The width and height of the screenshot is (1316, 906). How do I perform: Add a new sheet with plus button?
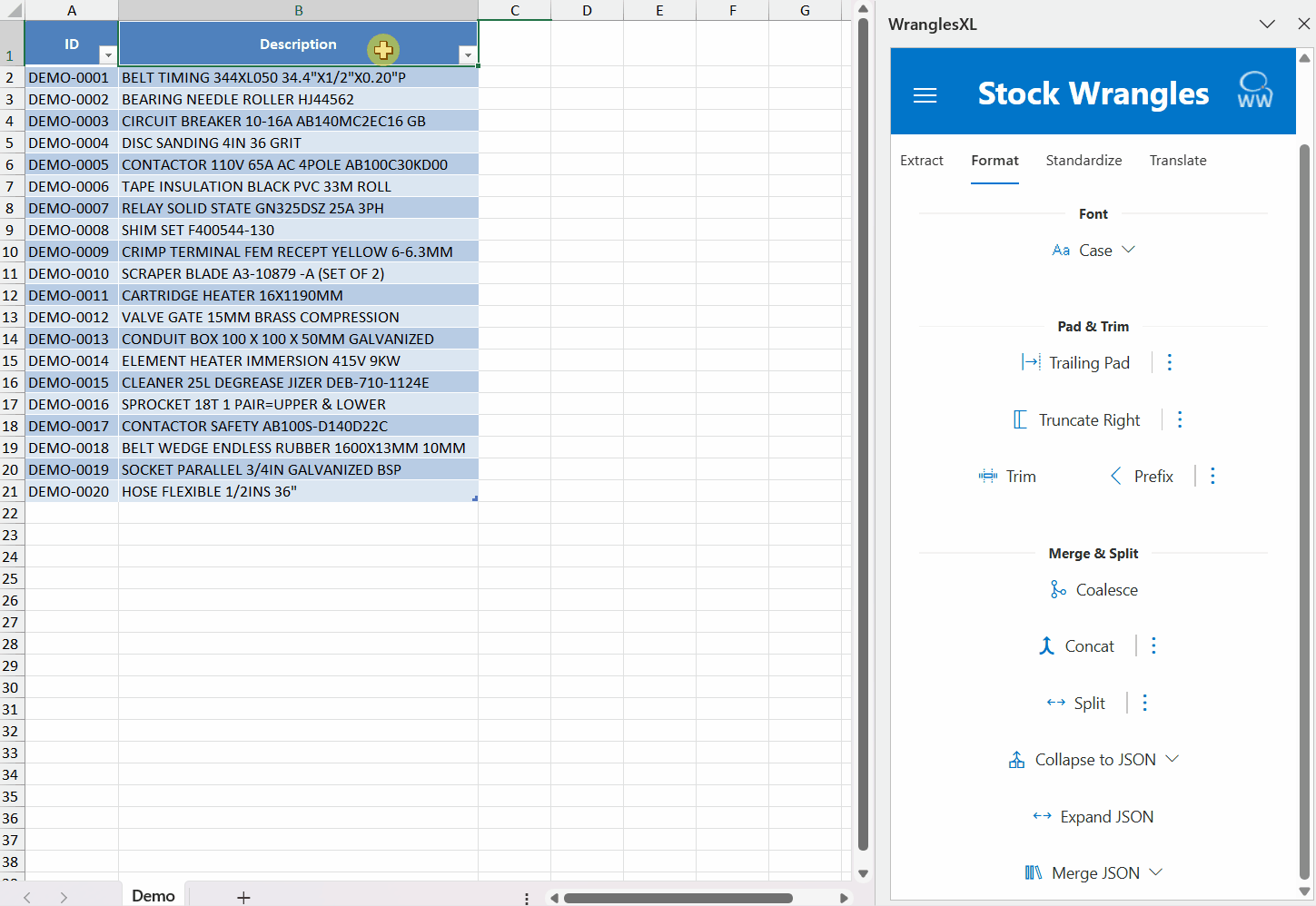[x=243, y=897]
